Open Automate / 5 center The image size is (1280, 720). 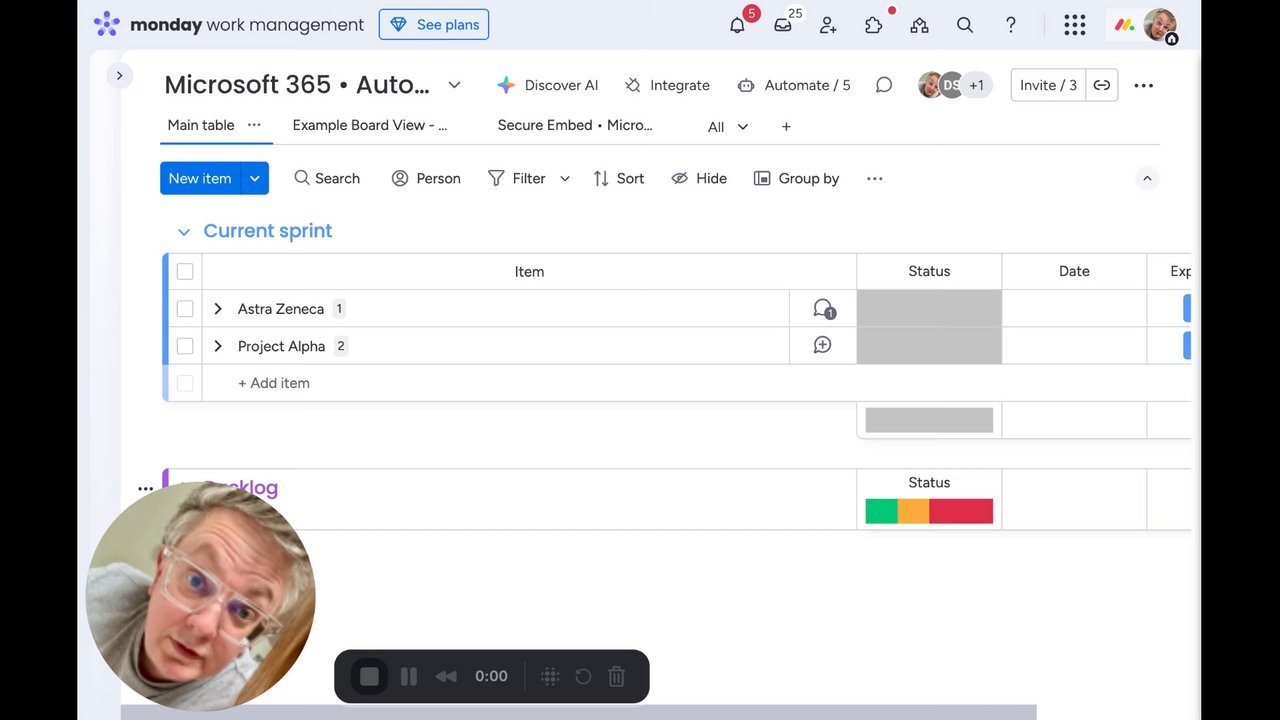794,85
